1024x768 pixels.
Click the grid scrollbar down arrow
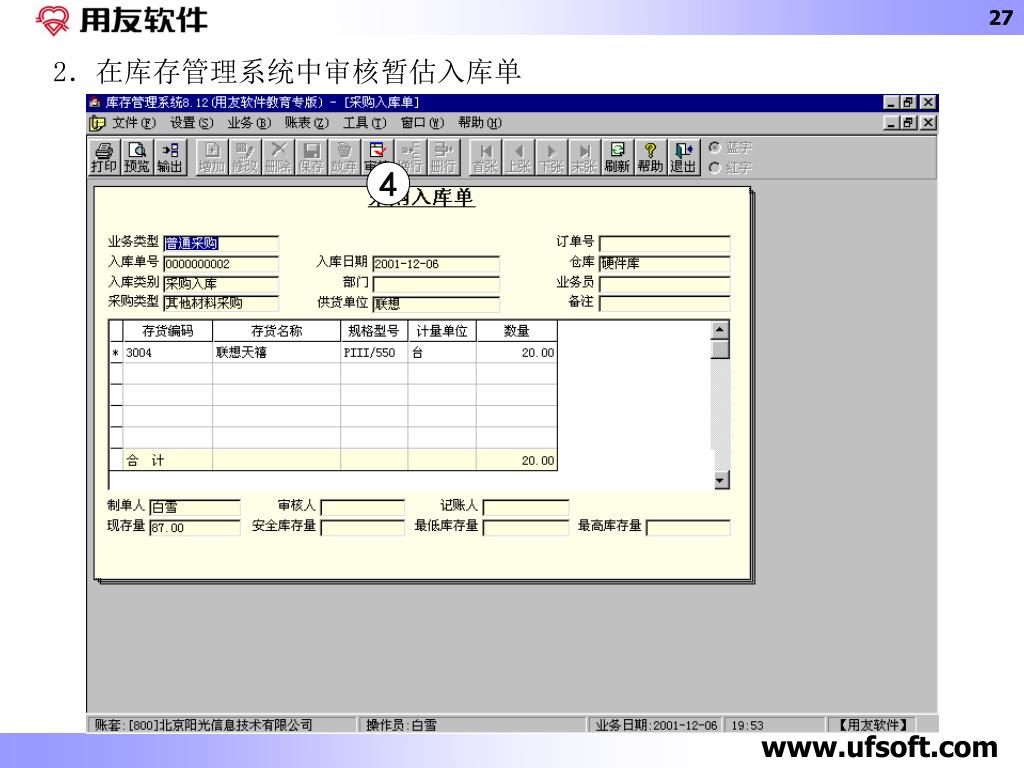click(x=720, y=481)
